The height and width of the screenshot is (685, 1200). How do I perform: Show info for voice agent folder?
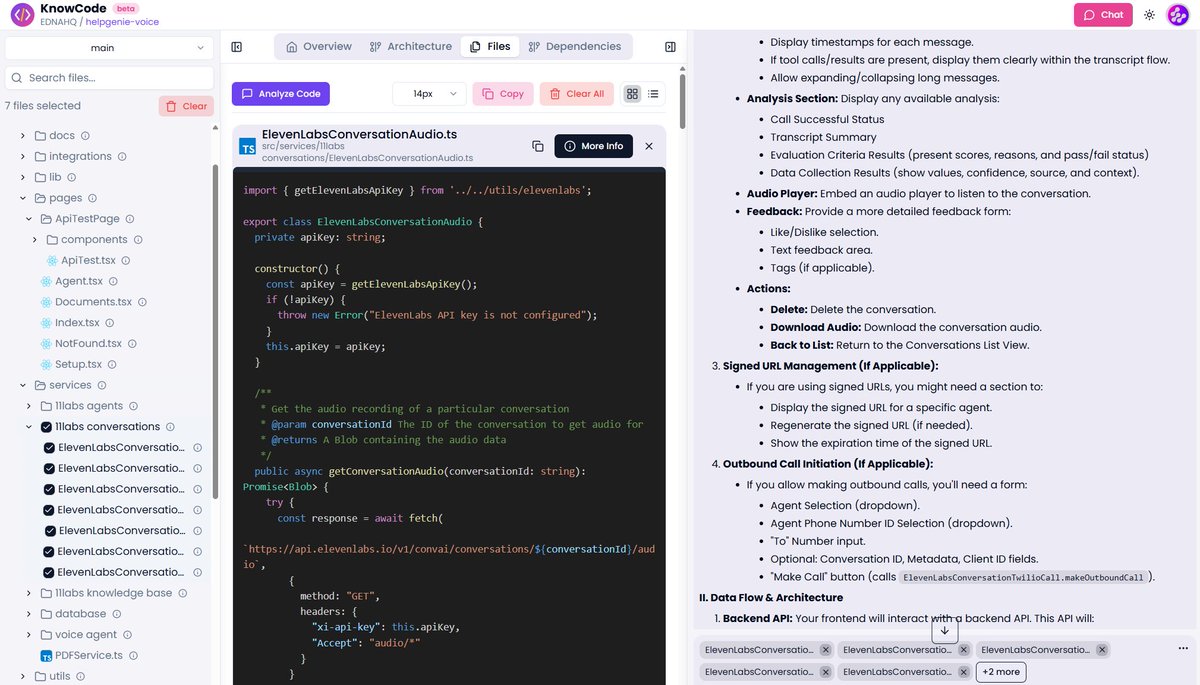(127, 635)
